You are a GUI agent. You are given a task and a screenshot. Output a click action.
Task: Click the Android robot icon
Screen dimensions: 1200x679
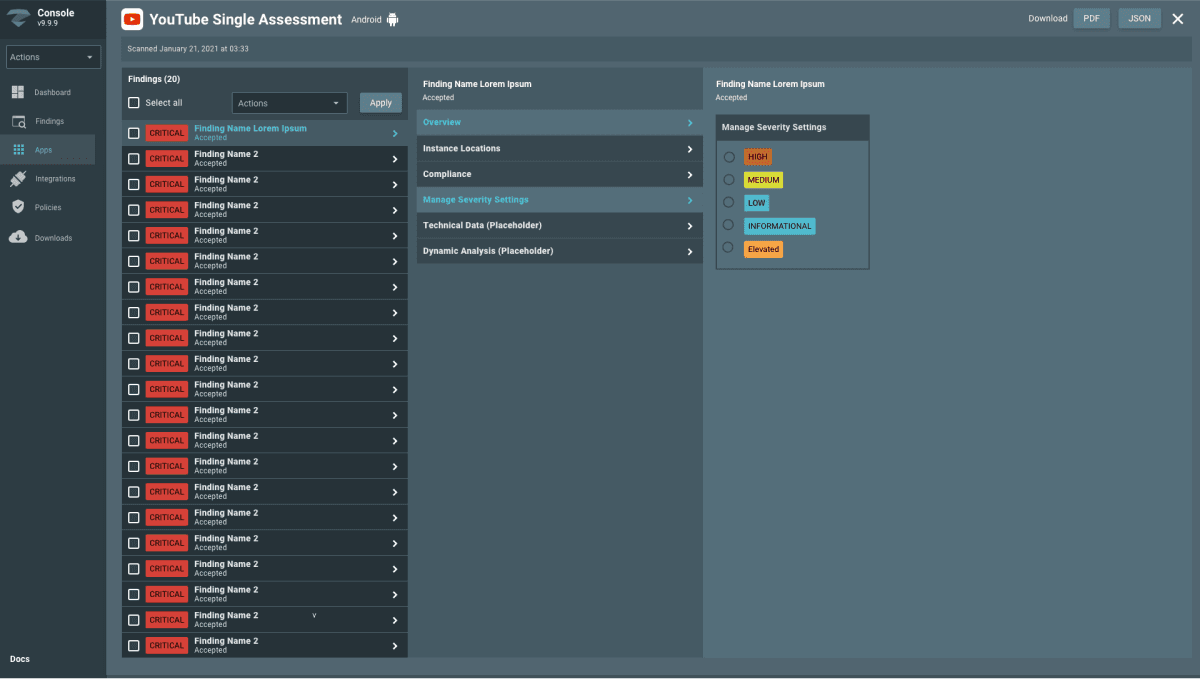(391, 18)
